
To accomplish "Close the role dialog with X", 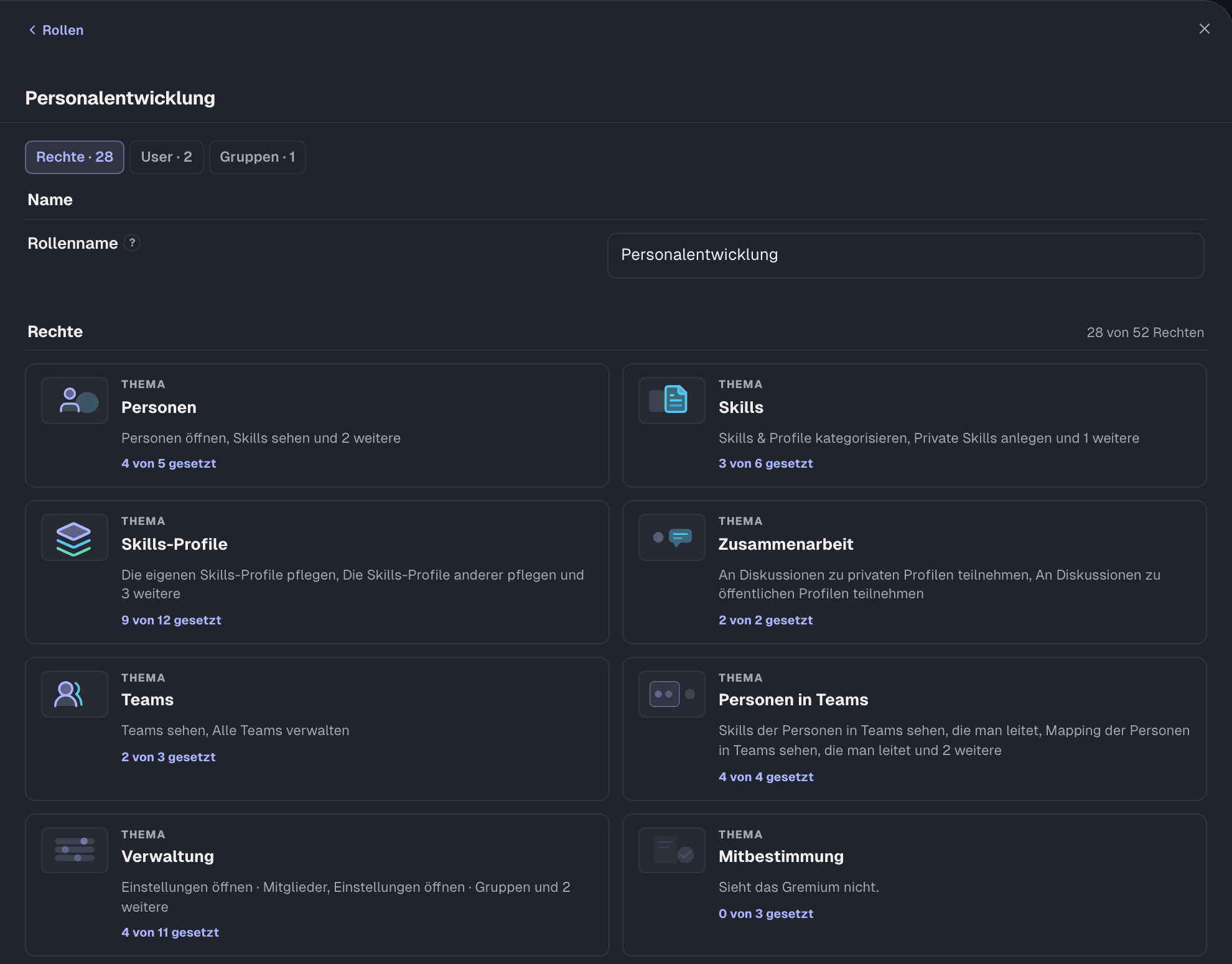I will pyautogui.click(x=1204, y=29).
